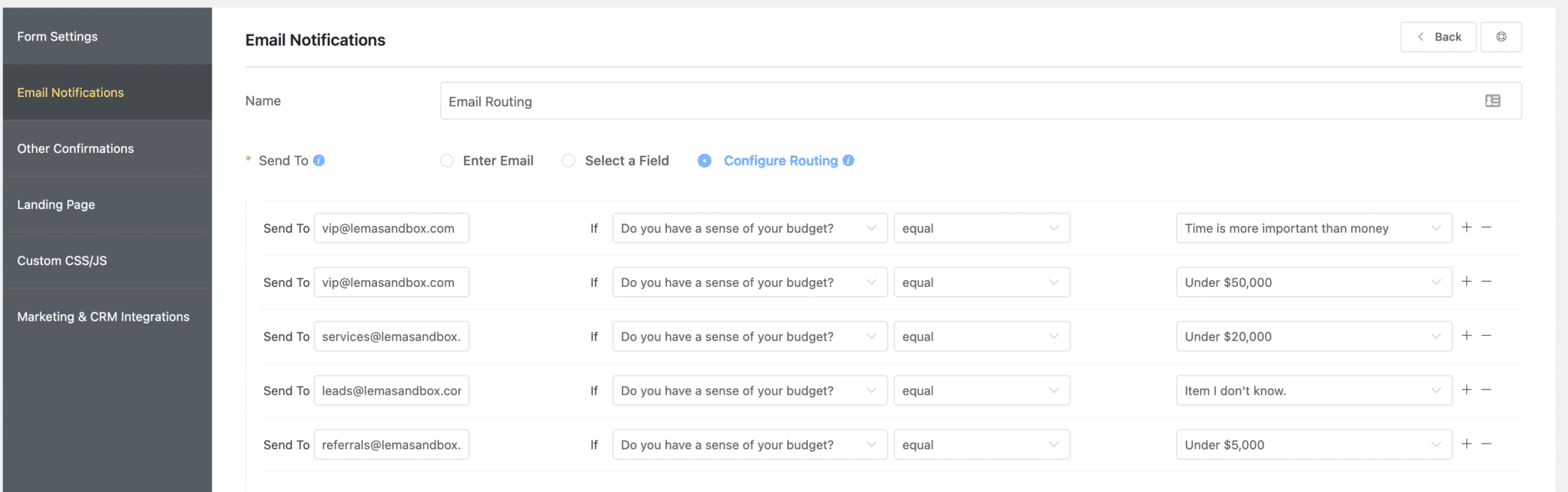Click vip@lemasandbox.com field in Under $50,000 row

coord(391,282)
